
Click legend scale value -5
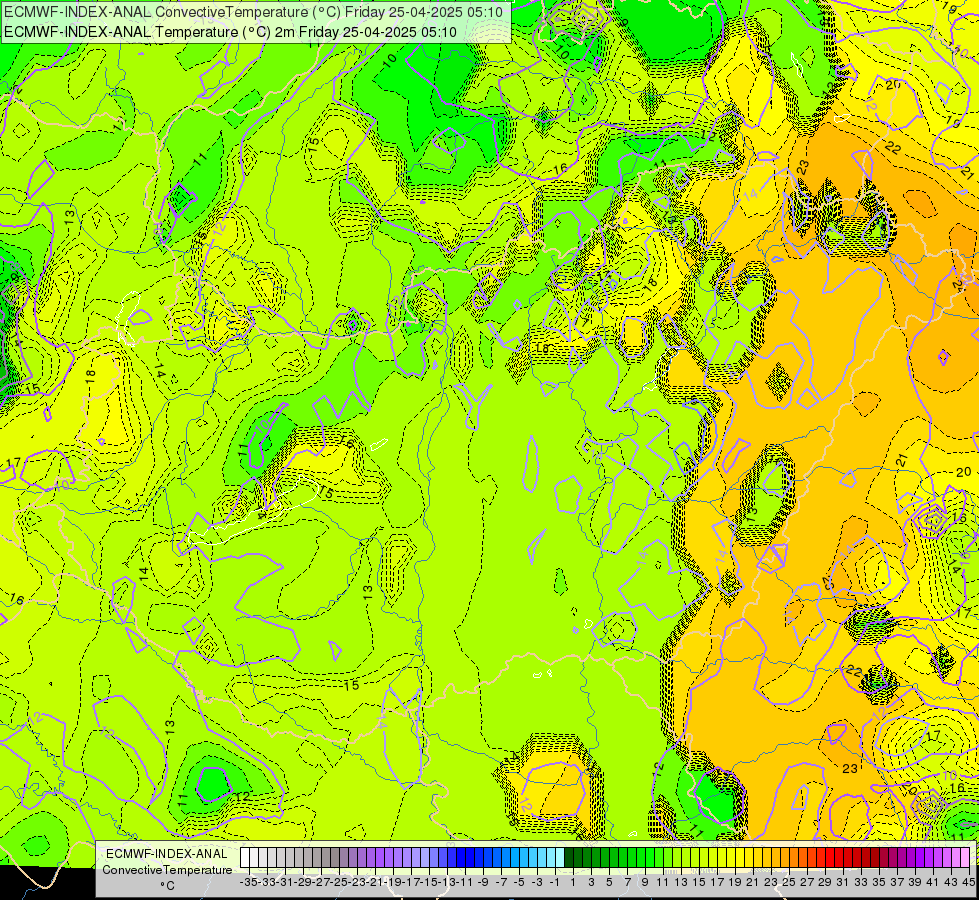(x=519, y=882)
